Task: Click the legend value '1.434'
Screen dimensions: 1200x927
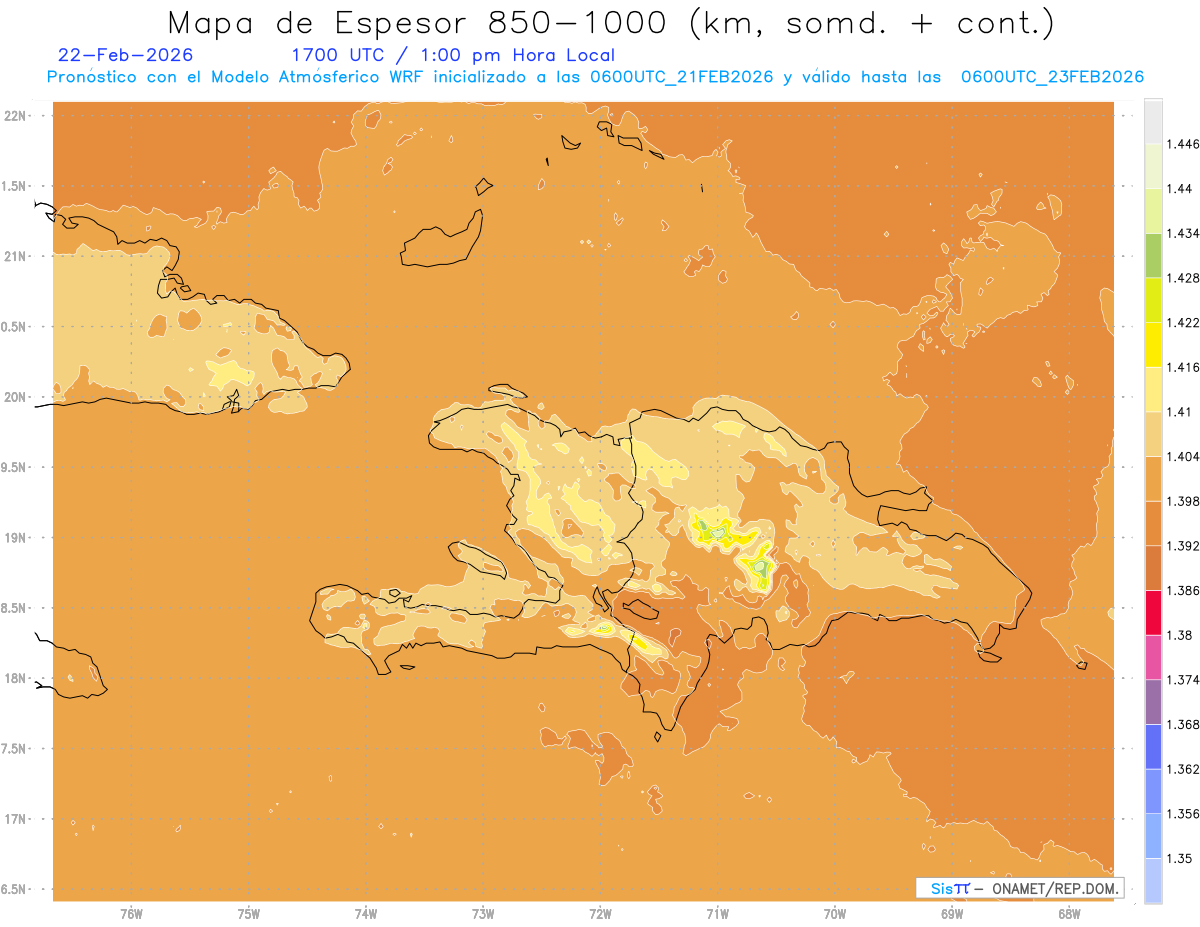Action: point(1183,233)
